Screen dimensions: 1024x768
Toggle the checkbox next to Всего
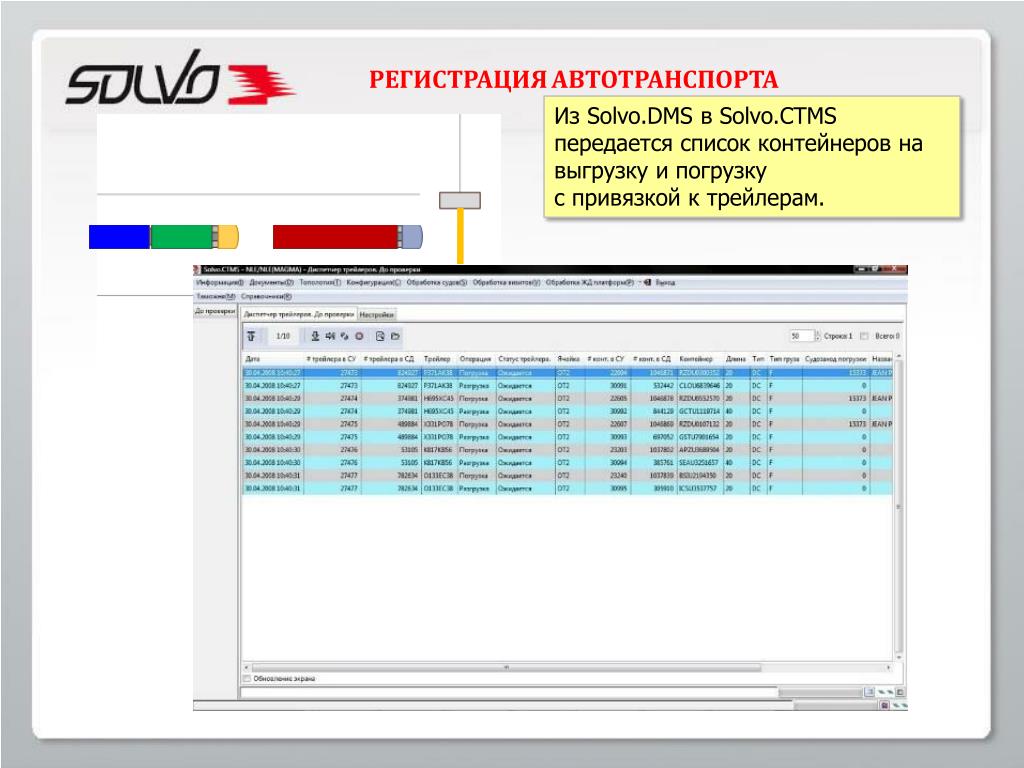click(x=864, y=336)
